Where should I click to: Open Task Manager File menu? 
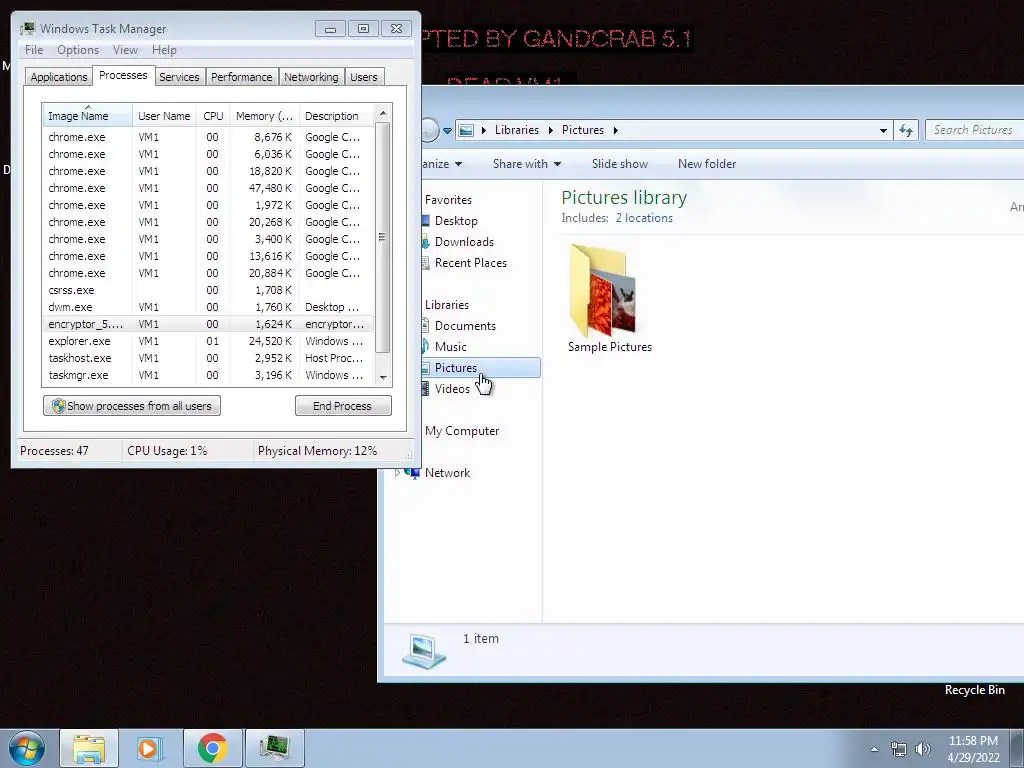[x=34, y=50]
